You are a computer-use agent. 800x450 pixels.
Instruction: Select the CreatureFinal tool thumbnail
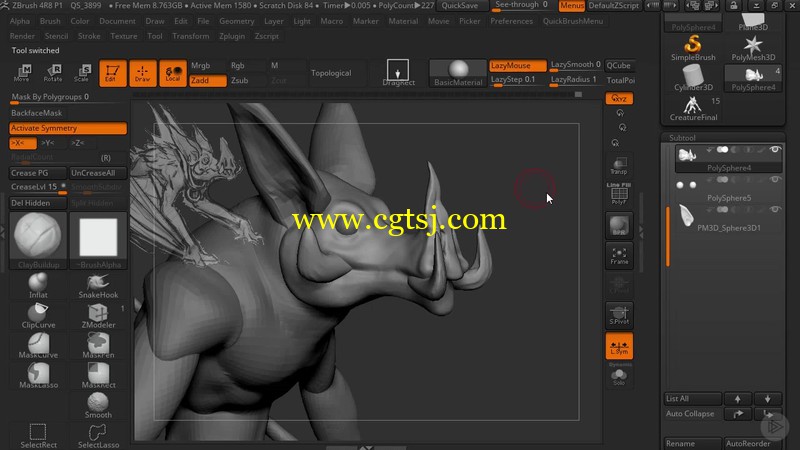point(693,108)
